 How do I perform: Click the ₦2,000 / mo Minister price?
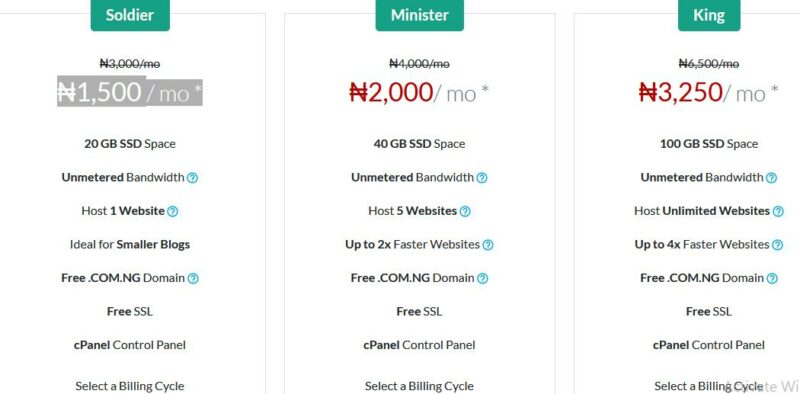[x=419, y=92]
